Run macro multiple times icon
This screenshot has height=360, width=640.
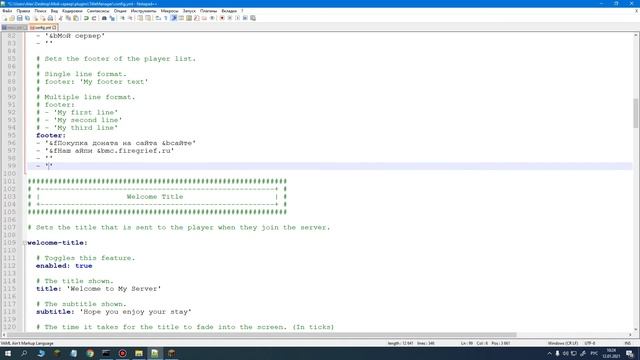pyautogui.click(x=245, y=18)
